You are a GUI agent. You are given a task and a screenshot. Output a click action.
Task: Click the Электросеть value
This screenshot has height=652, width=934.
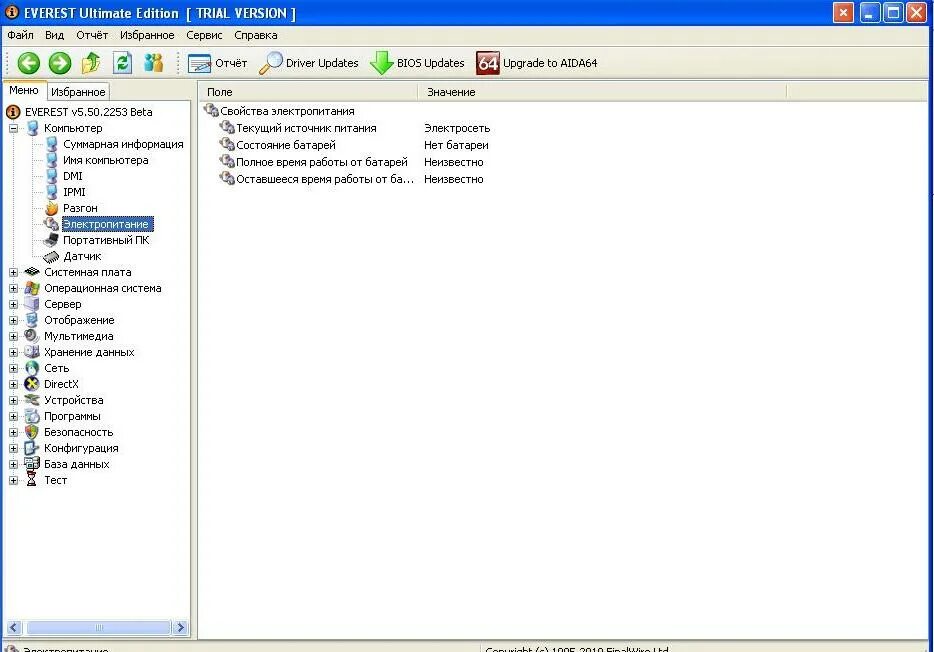pos(457,128)
